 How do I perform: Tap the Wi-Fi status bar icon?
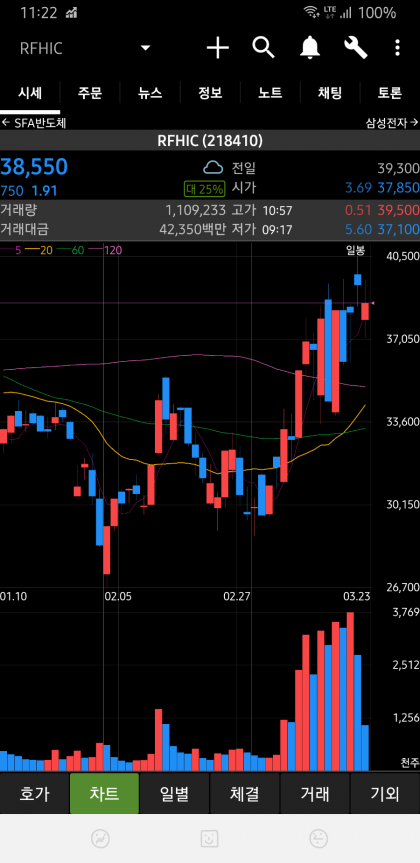click(312, 12)
